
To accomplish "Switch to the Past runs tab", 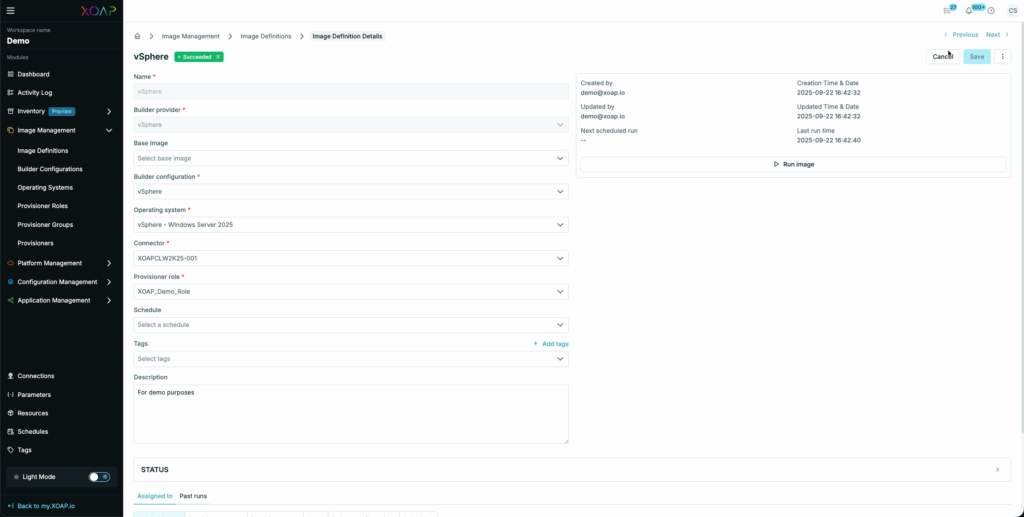I will pos(193,496).
